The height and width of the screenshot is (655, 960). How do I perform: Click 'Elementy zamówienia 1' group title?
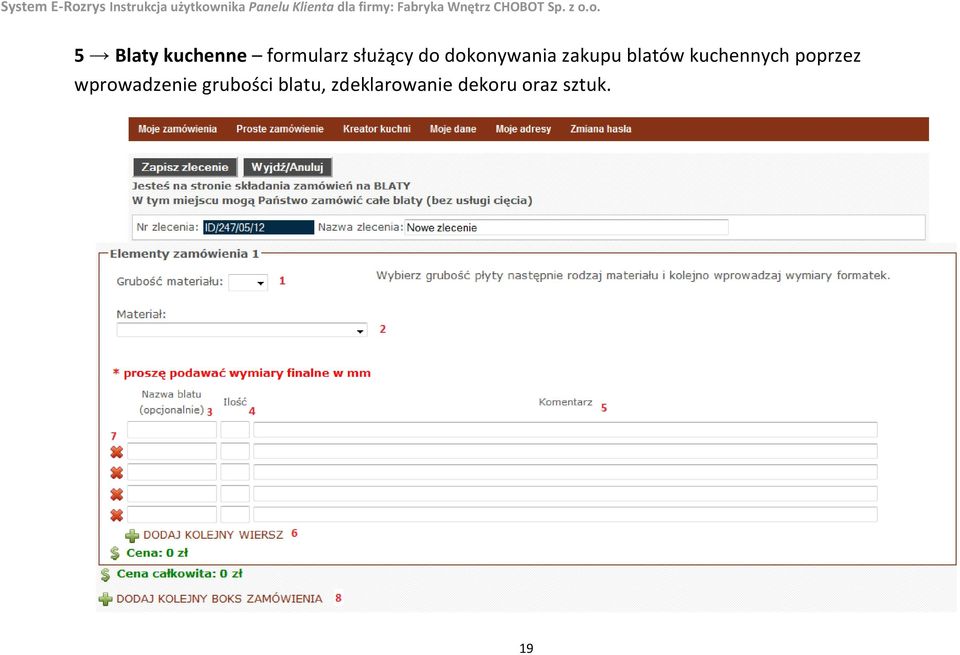coord(184,253)
